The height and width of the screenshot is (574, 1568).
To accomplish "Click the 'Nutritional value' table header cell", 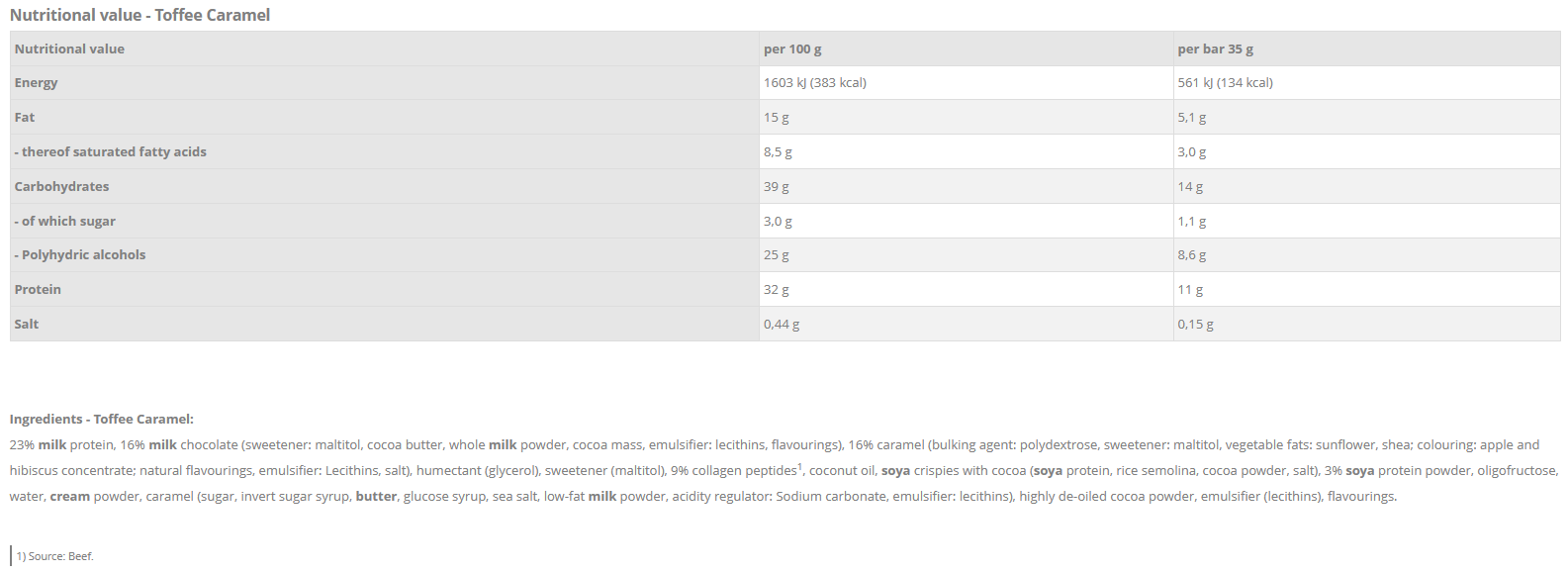I will tap(69, 48).
